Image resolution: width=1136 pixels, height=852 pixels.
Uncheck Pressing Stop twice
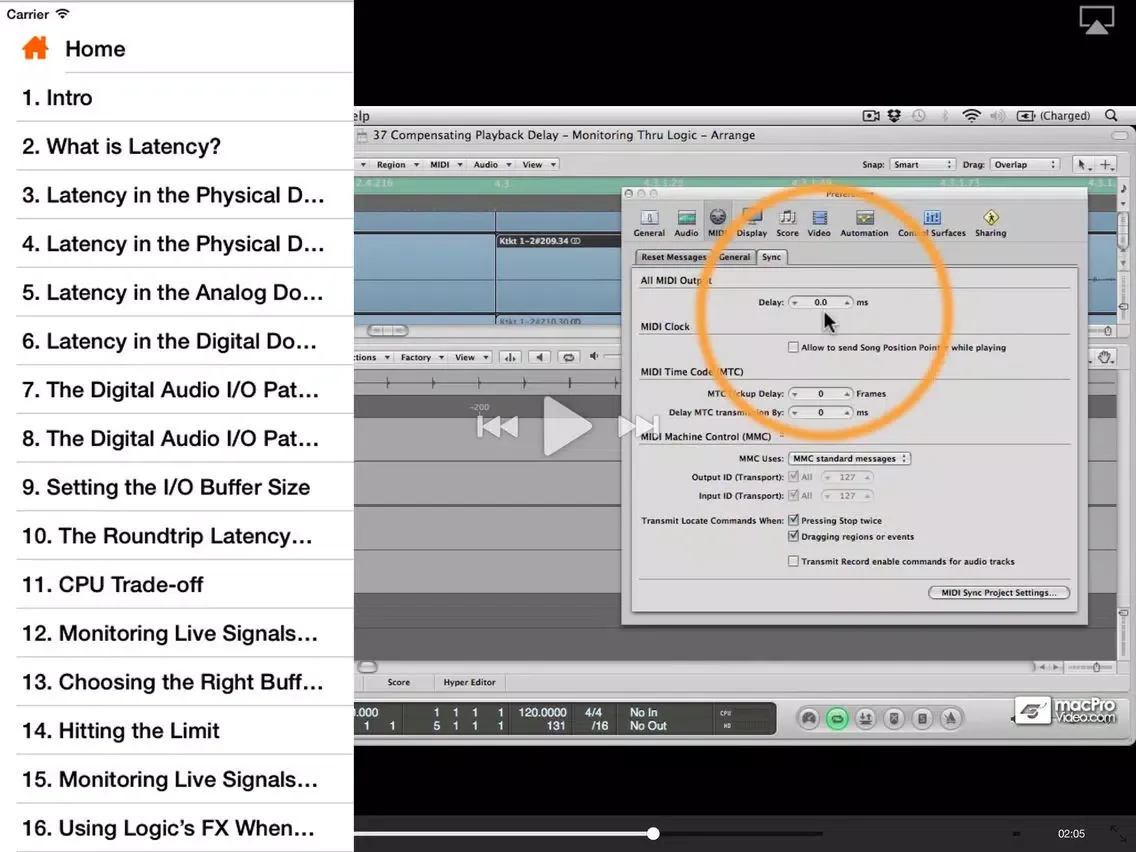pyautogui.click(x=793, y=520)
